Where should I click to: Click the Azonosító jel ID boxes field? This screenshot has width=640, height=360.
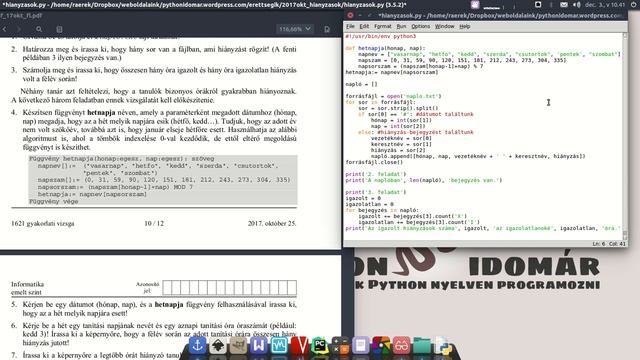click(229, 288)
